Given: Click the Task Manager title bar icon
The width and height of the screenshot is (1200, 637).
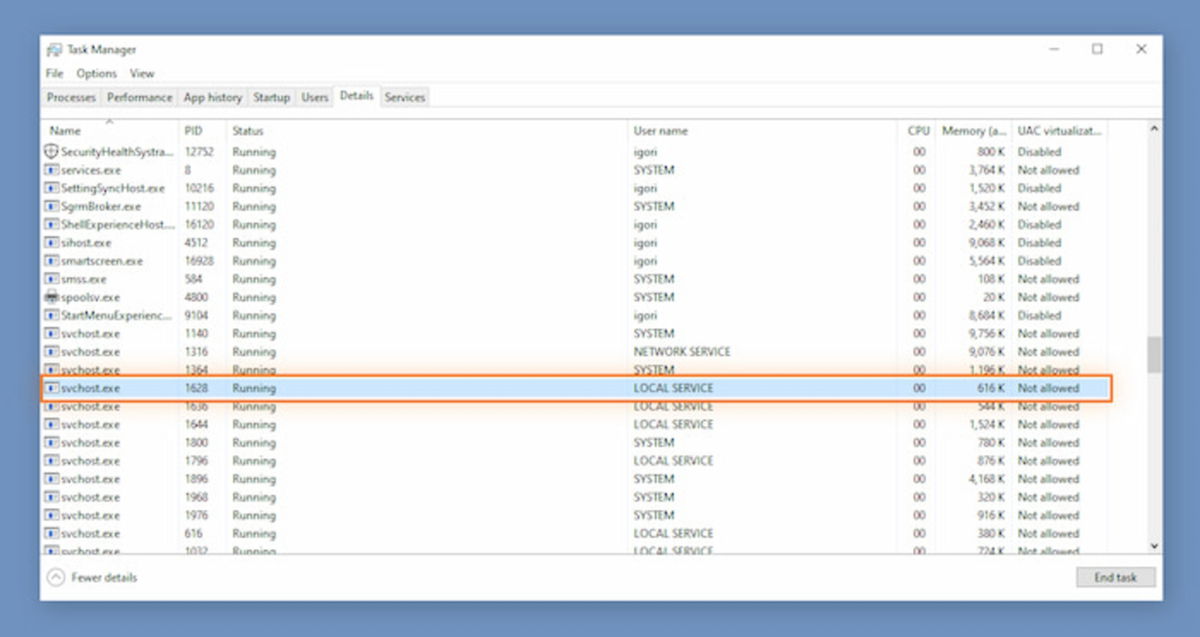Looking at the screenshot, I should [54, 50].
